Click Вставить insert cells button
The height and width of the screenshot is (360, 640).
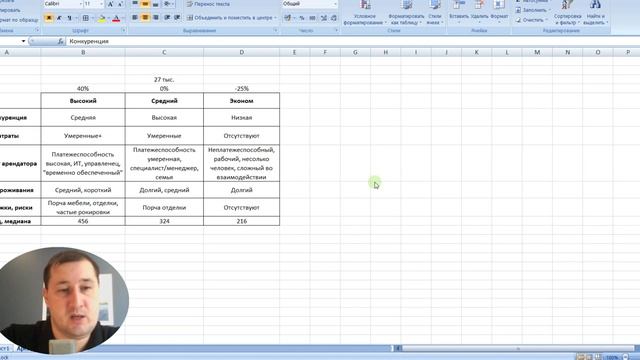coord(459,12)
